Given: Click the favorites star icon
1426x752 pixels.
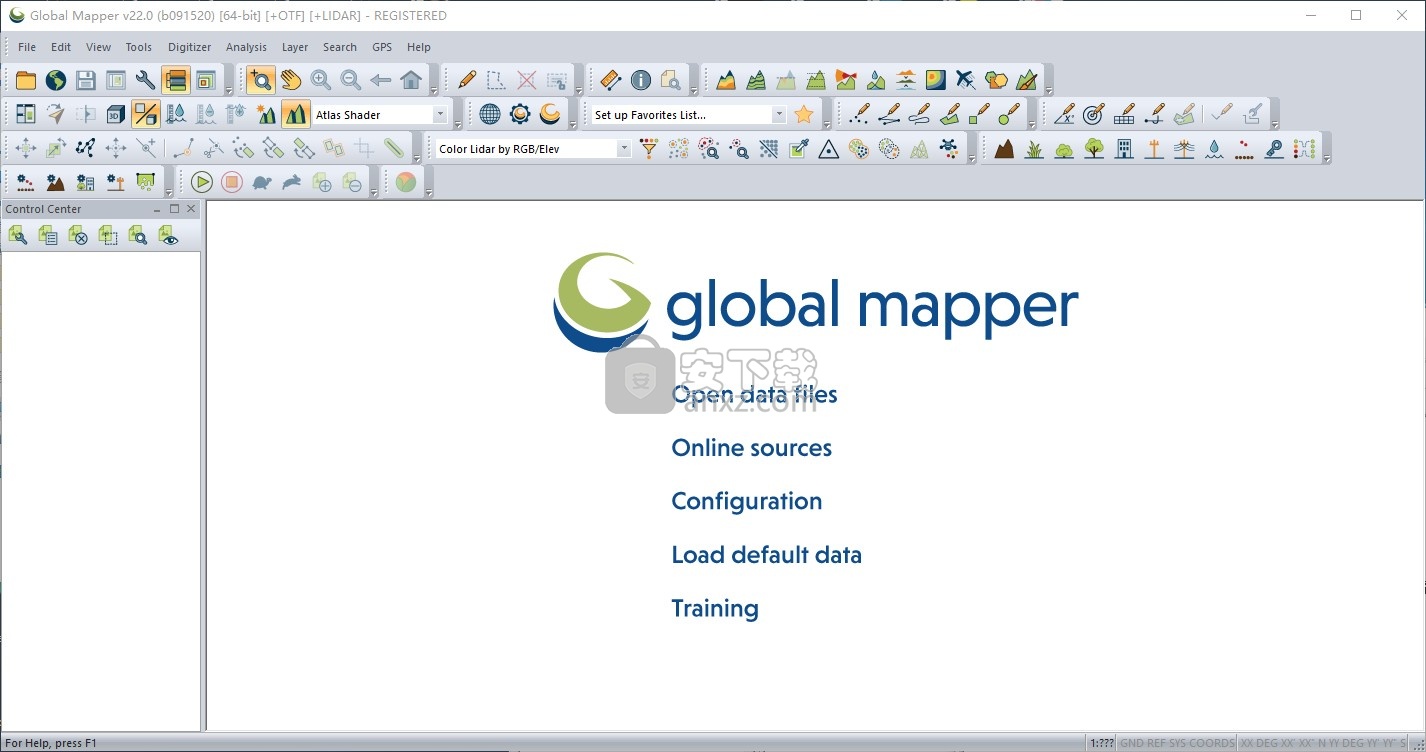Looking at the screenshot, I should click(x=804, y=114).
